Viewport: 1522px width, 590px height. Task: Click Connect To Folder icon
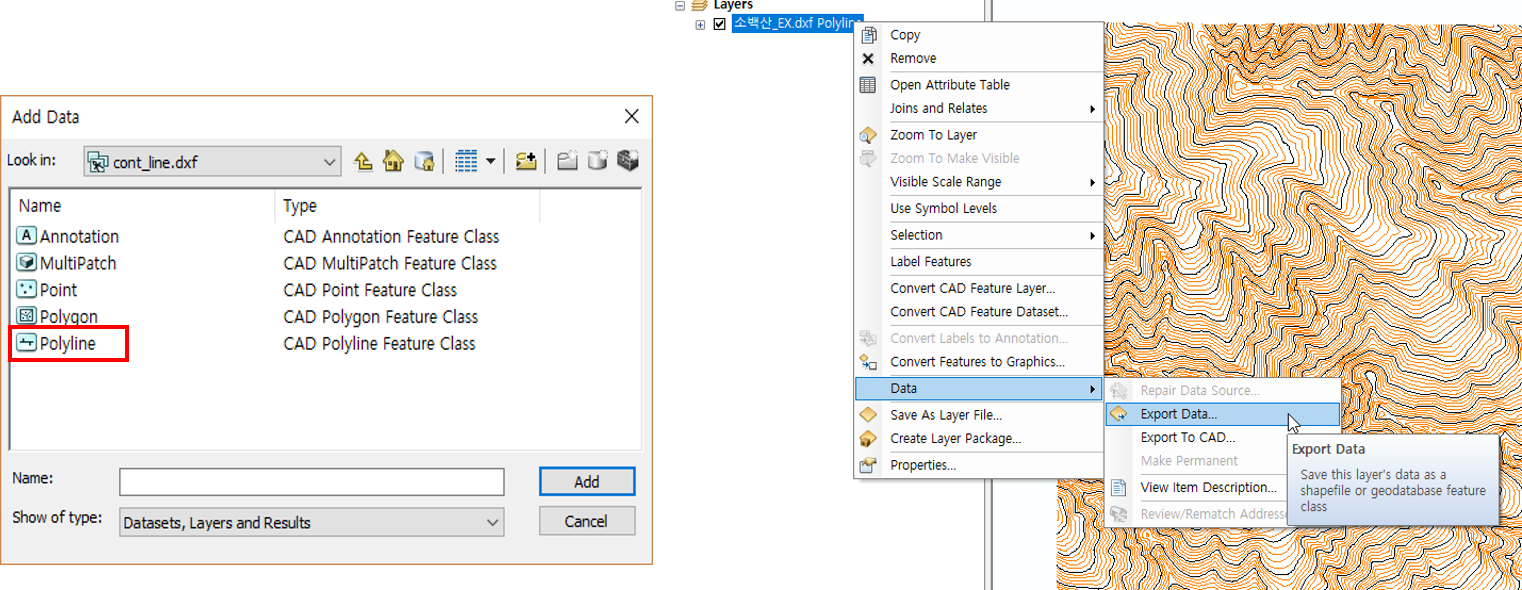pos(526,160)
